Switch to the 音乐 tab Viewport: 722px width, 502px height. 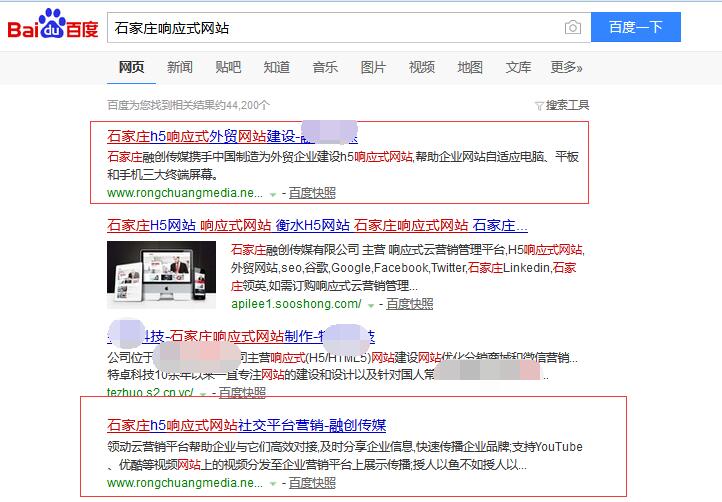tap(325, 67)
